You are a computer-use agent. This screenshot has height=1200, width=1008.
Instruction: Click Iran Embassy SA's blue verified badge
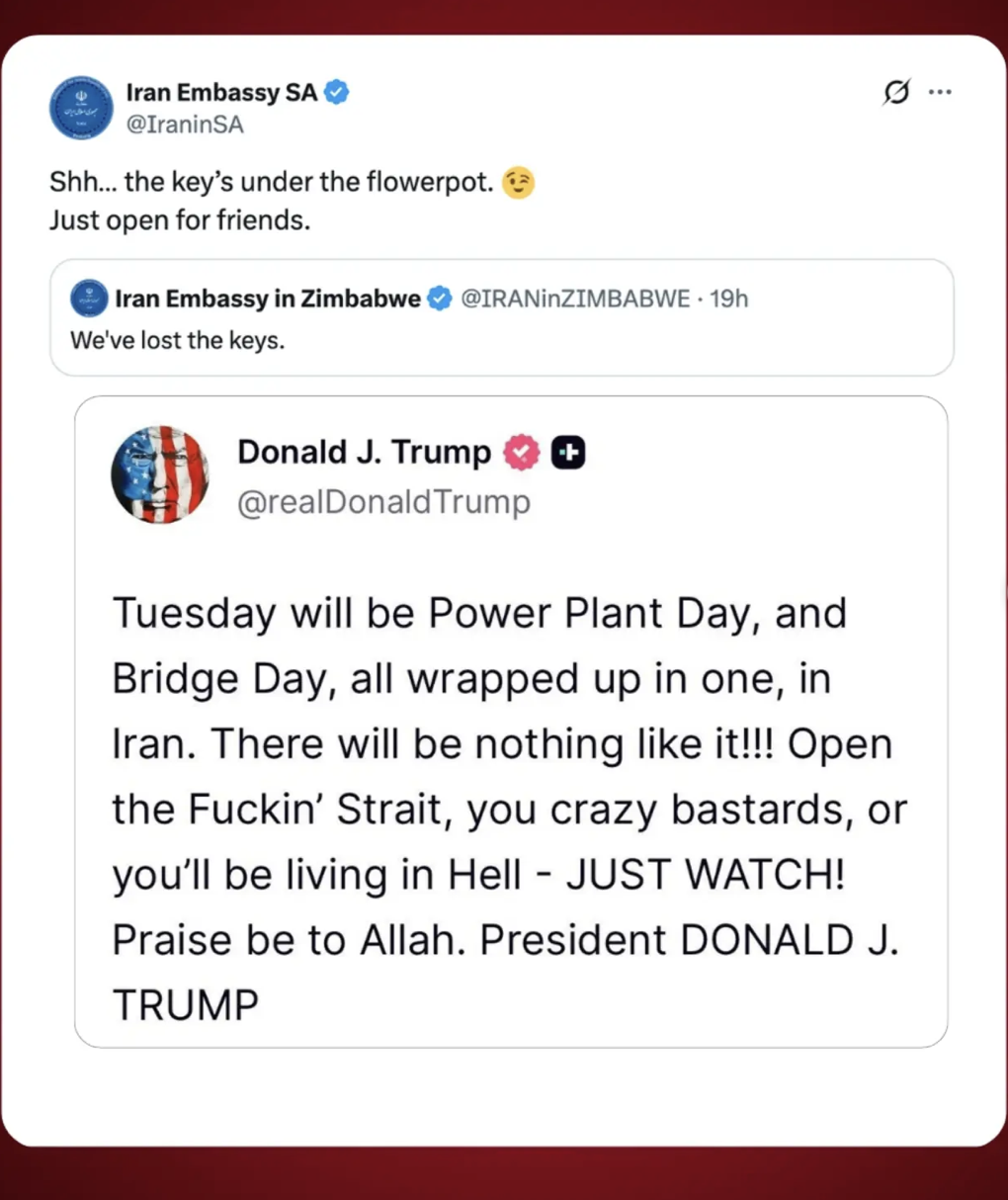pyautogui.click(x=337, y=92)
